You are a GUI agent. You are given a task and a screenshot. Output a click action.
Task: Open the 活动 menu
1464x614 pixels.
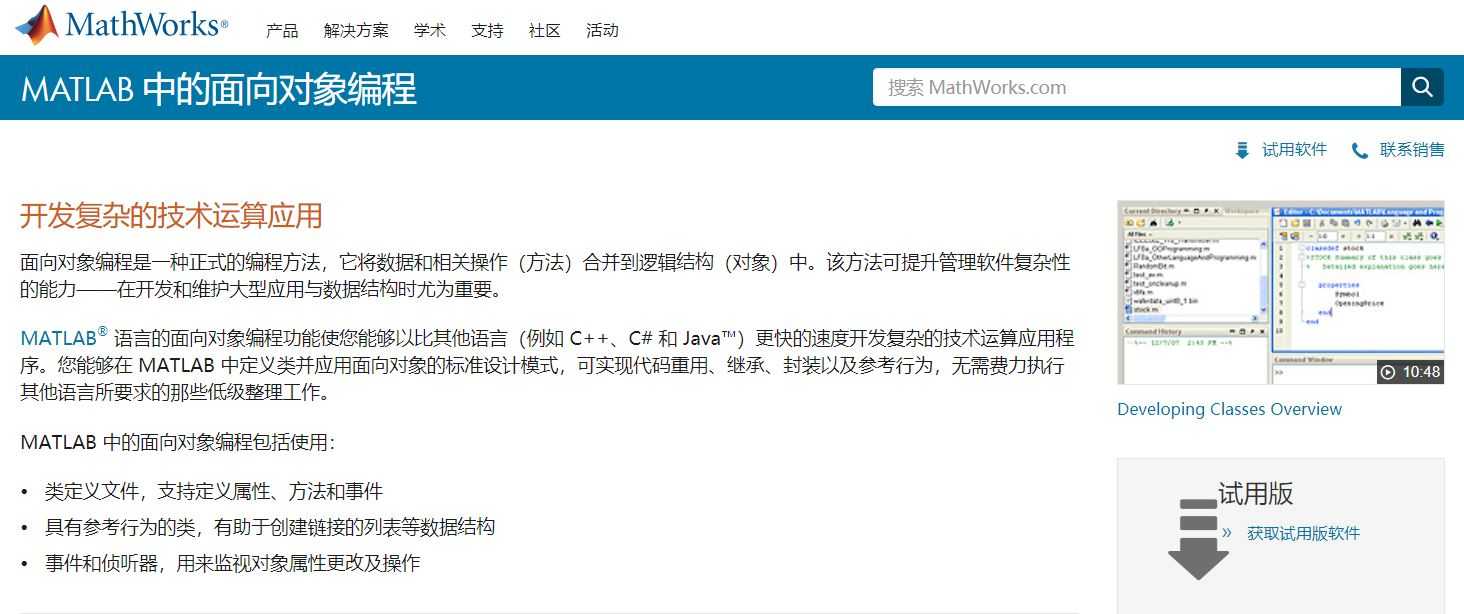(x=602, y=31)
